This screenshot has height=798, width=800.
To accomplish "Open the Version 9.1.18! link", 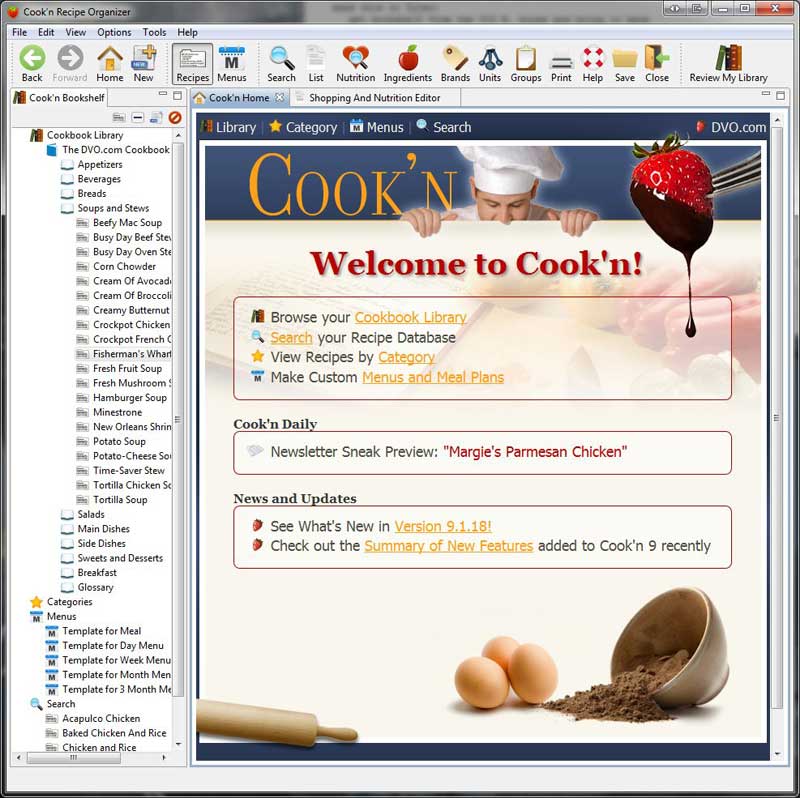I will click(x=443, y=526).
